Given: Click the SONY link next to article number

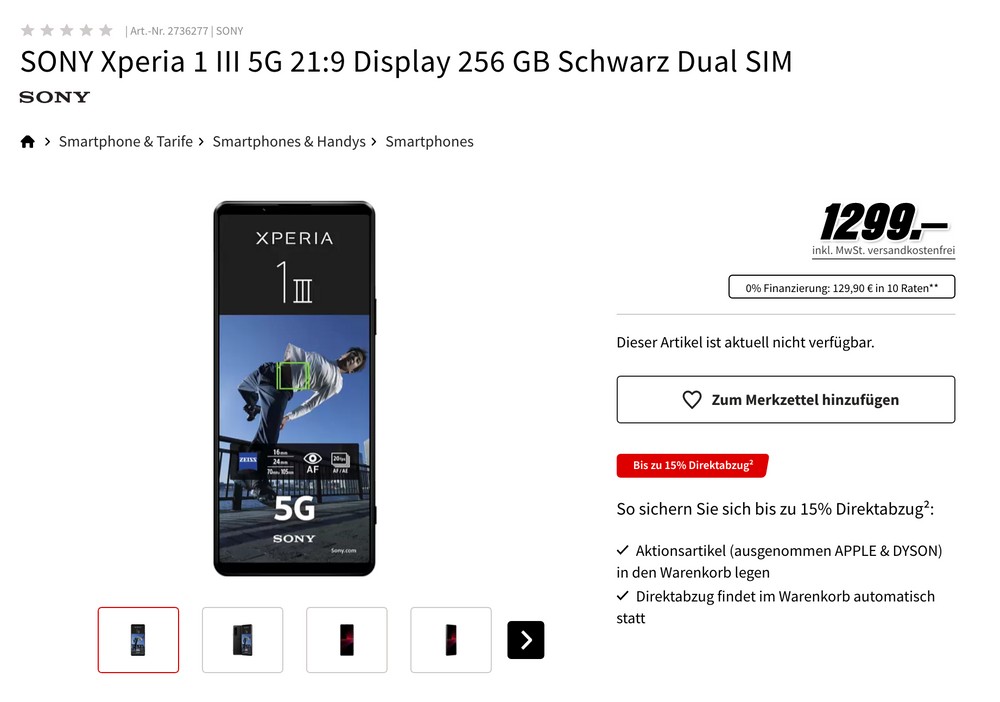Looking at the screenshot, I should (x=230, y=31).
